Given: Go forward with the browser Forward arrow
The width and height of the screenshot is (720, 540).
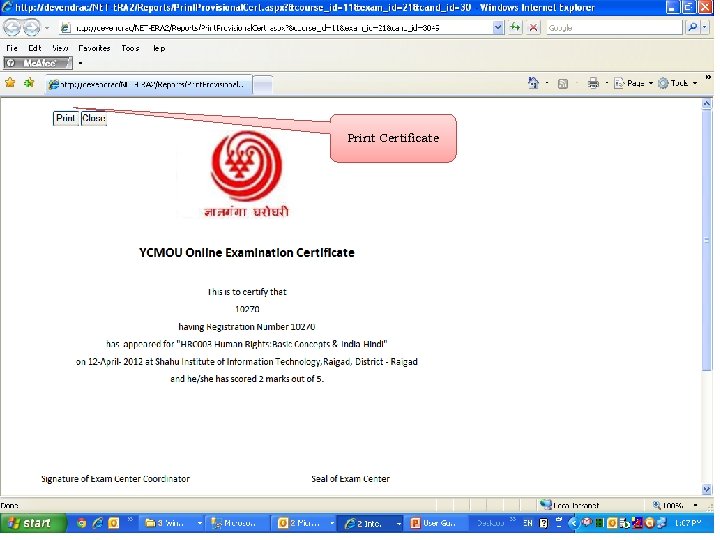Looking at the screenshot, I should pos(31,28).
